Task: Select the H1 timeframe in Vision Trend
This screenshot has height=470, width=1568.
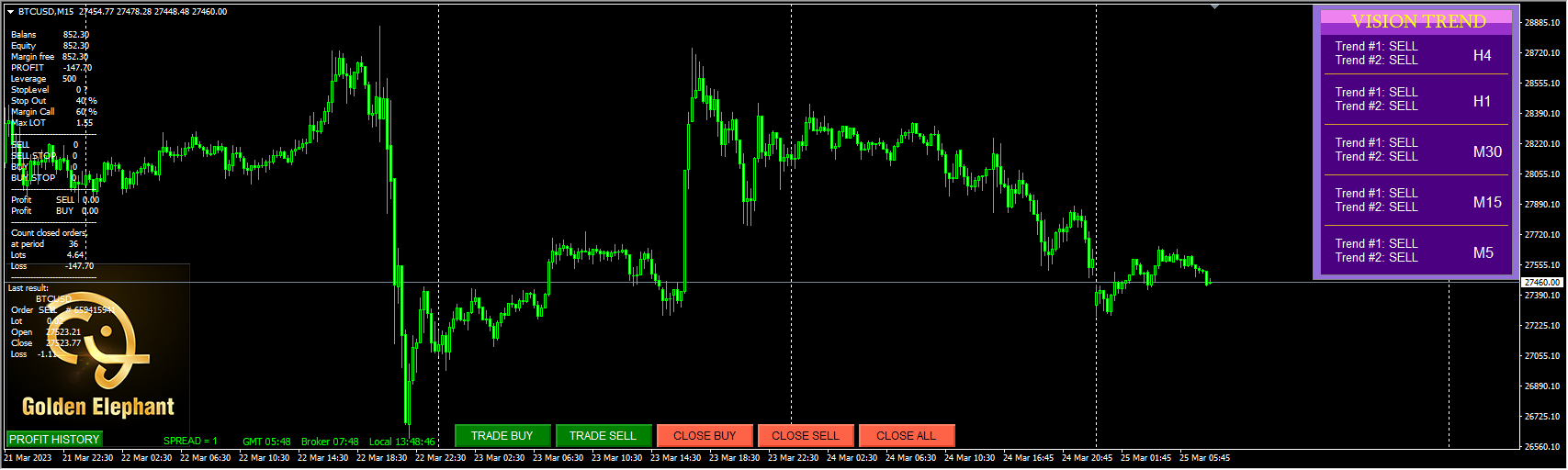Action: [1483, 101]
